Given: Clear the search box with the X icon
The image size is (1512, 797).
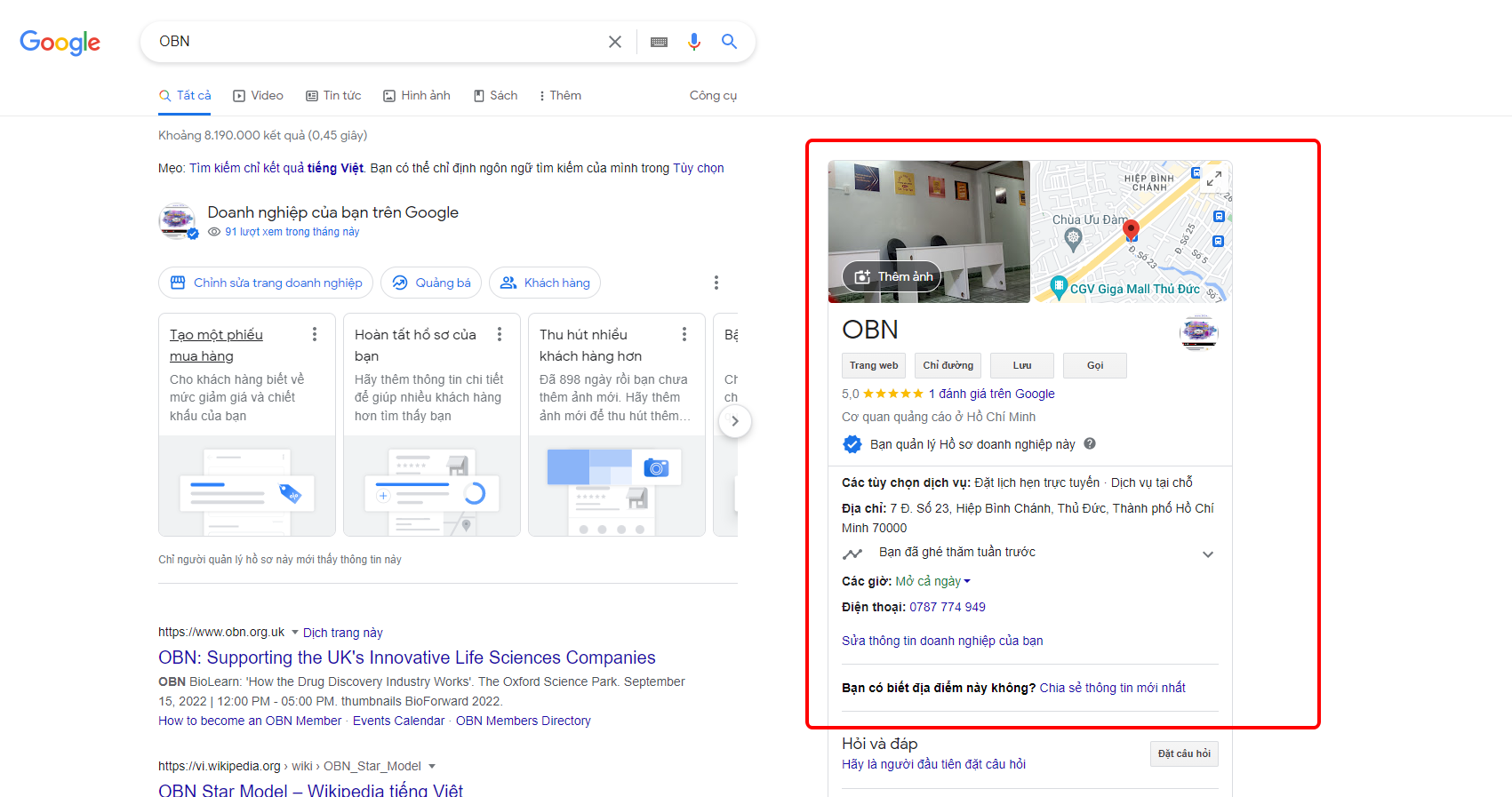Looking at the screenshot, I should click(x=614, y=42).
